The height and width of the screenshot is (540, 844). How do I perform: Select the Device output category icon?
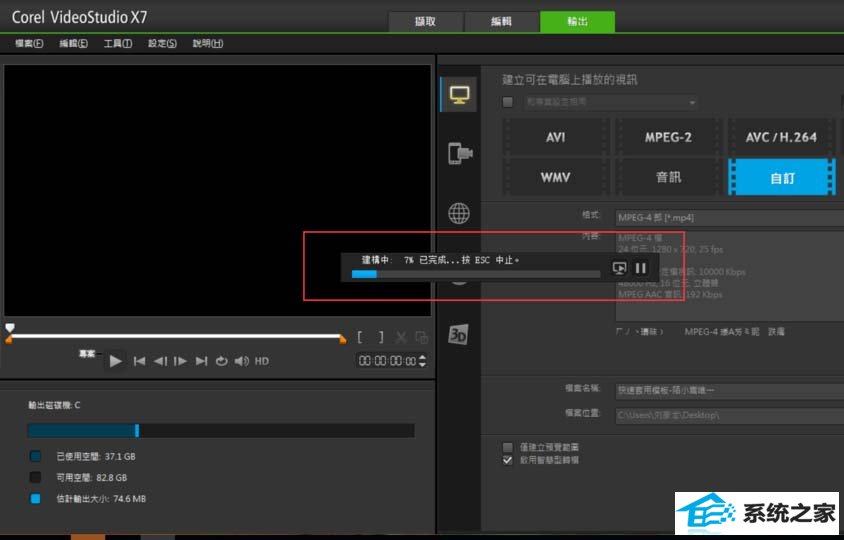pyautogui.click(x=460, y=153)
